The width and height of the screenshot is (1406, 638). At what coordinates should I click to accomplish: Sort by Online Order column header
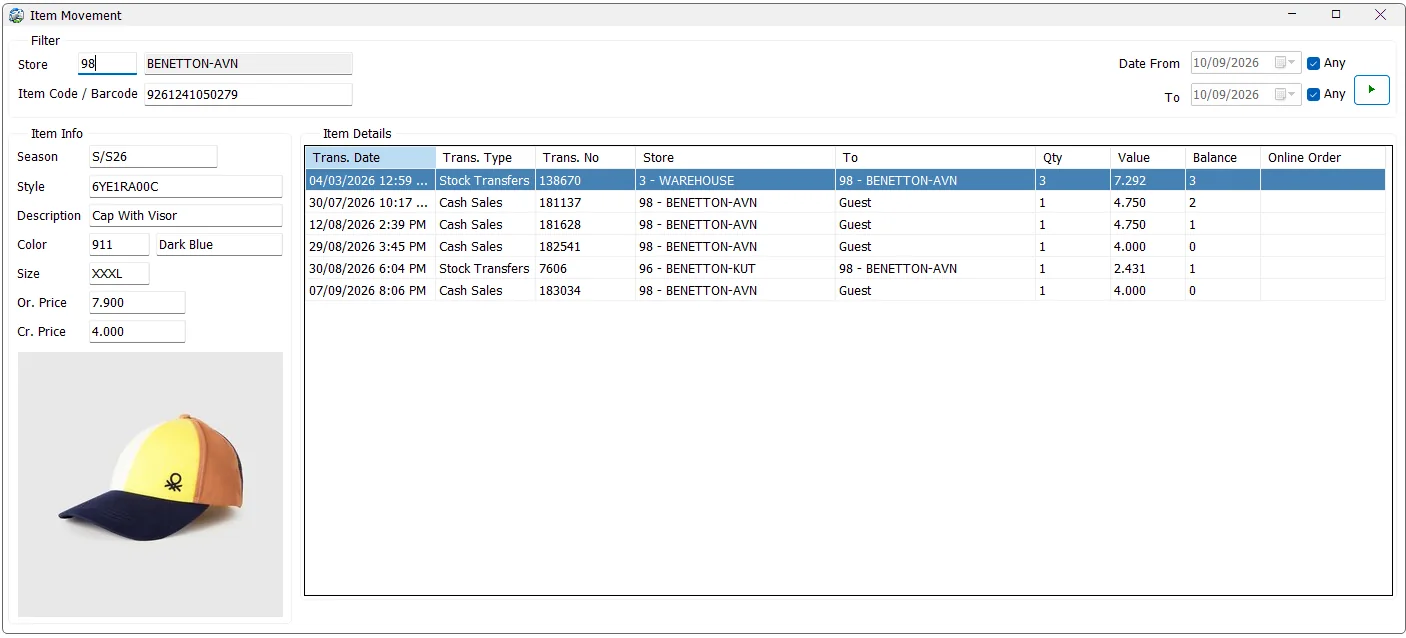coord(1323,158)
